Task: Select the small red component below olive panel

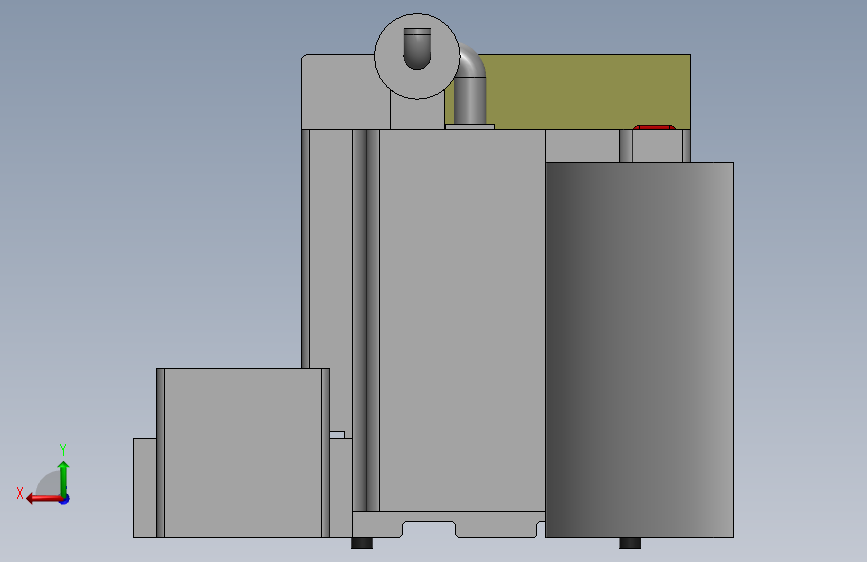Action: click(654, 127)
